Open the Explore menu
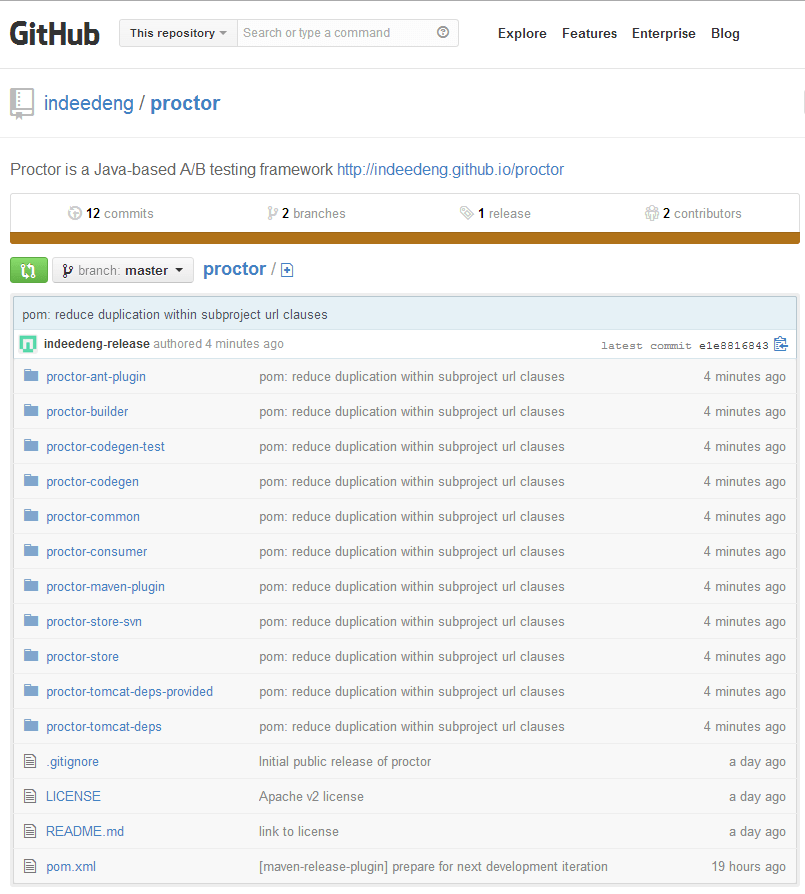Screen dimensions: 805x894 coord(522,33)
